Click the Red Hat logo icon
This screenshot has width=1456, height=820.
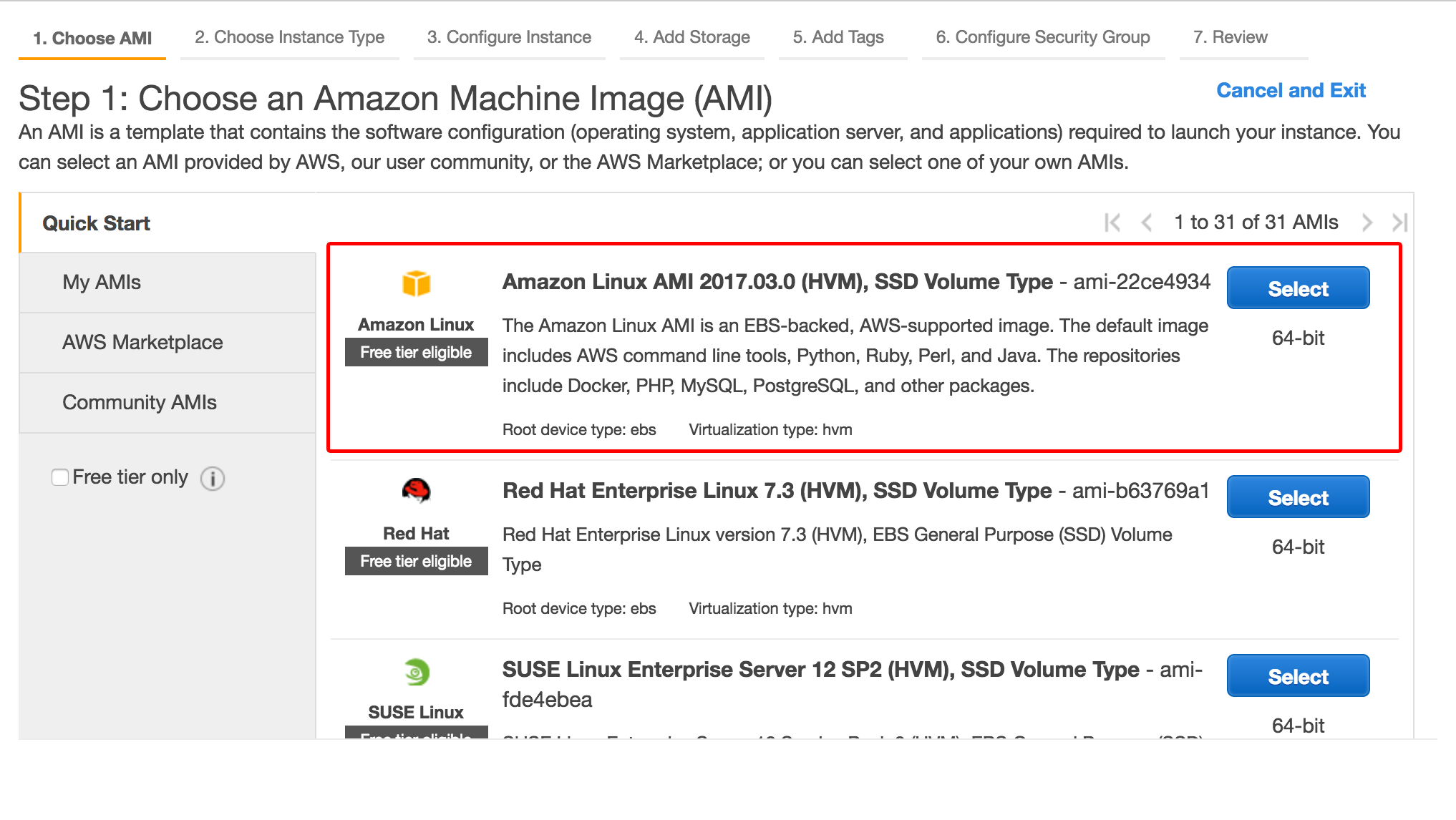click(x=416, y=493)
